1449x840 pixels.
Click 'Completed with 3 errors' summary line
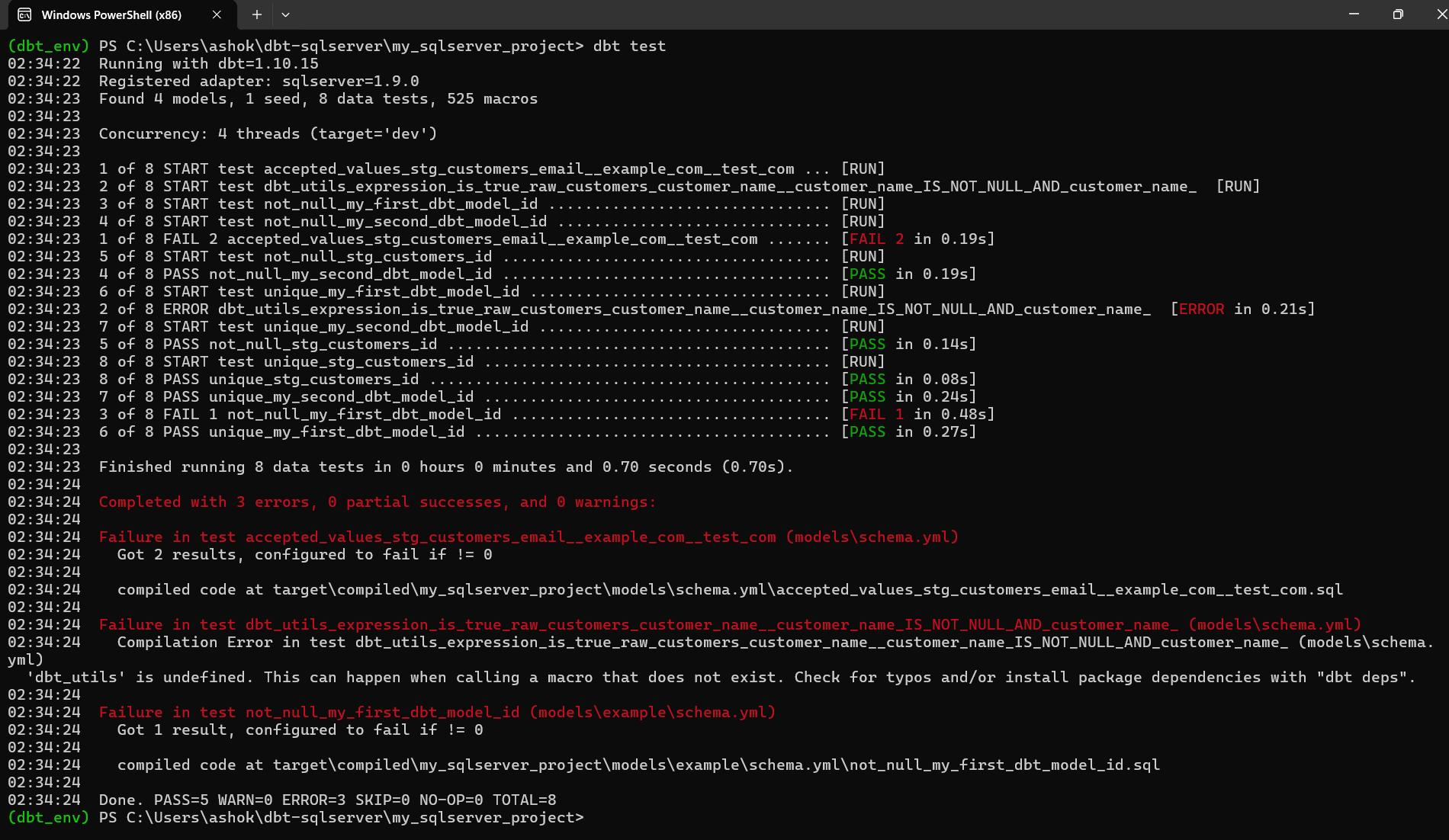click(x=378, y=502)
